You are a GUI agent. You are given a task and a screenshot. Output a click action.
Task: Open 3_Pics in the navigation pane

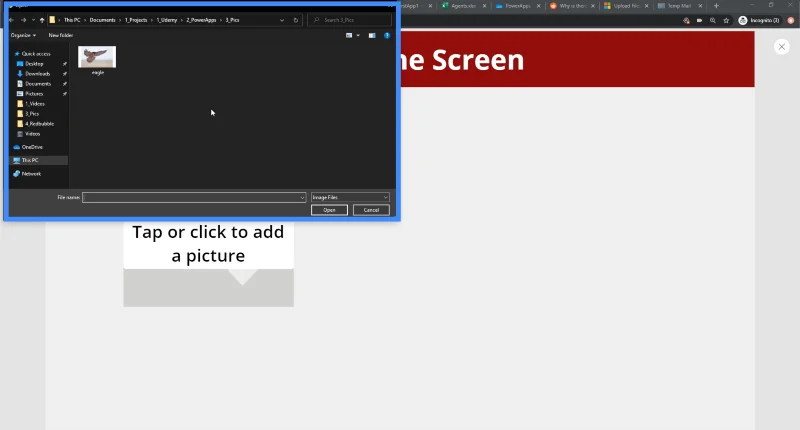32,114
